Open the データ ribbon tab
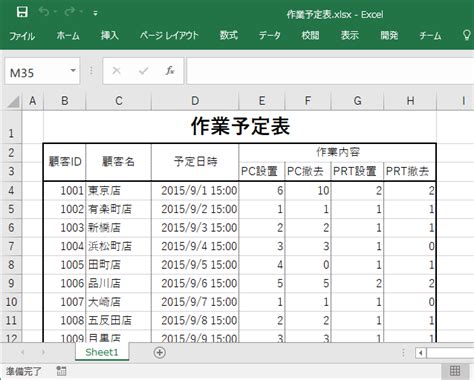Viewport: 474px width, 380px height. pyautogui.click(x=270, y=35)
